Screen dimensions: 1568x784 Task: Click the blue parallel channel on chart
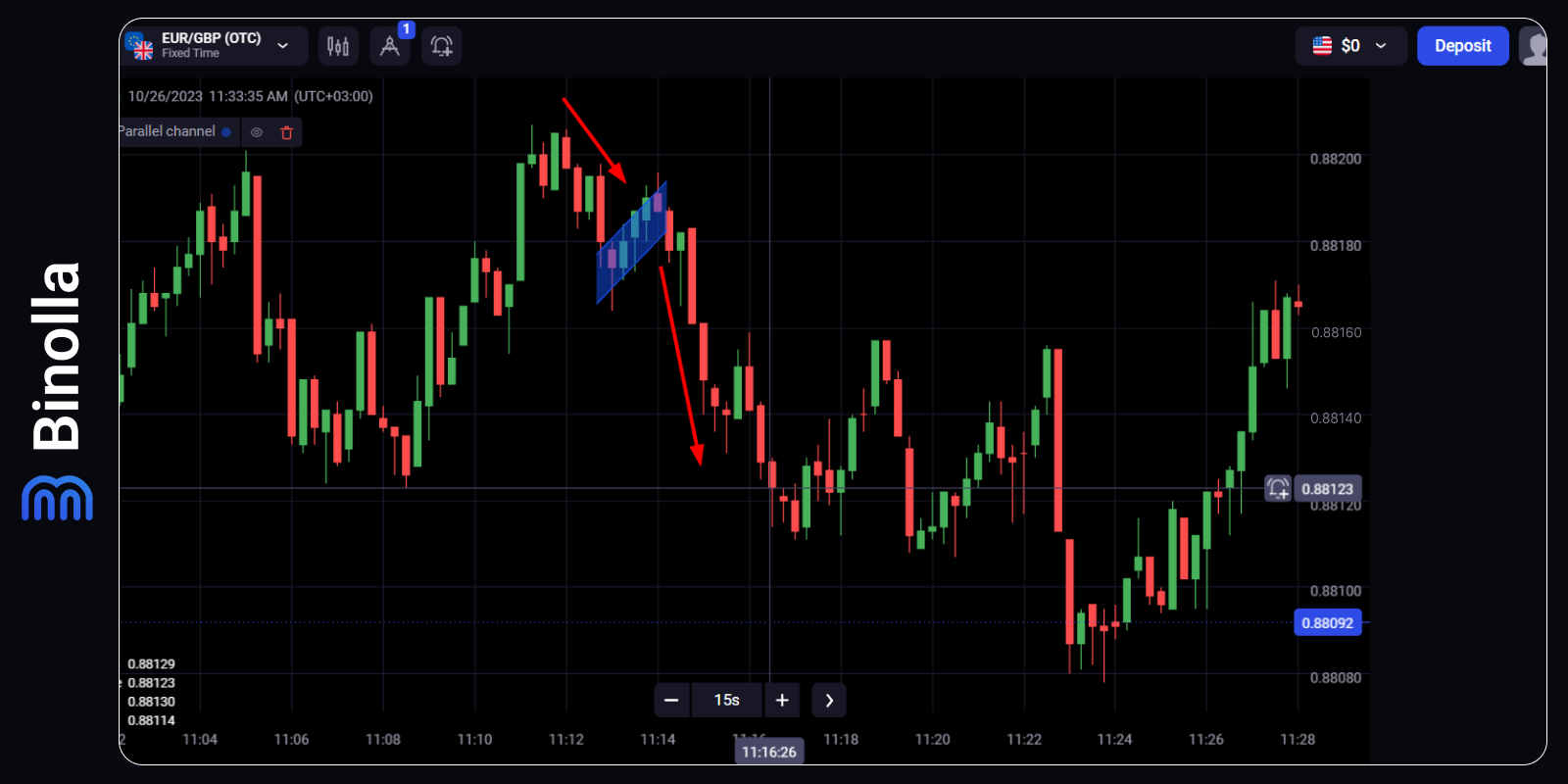point(632,242)
